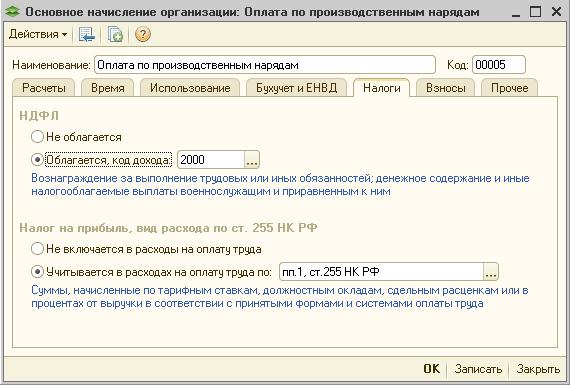Select Облагается, код дохода radio option
This screenshot has height=385, width=570.
[37, 160]
